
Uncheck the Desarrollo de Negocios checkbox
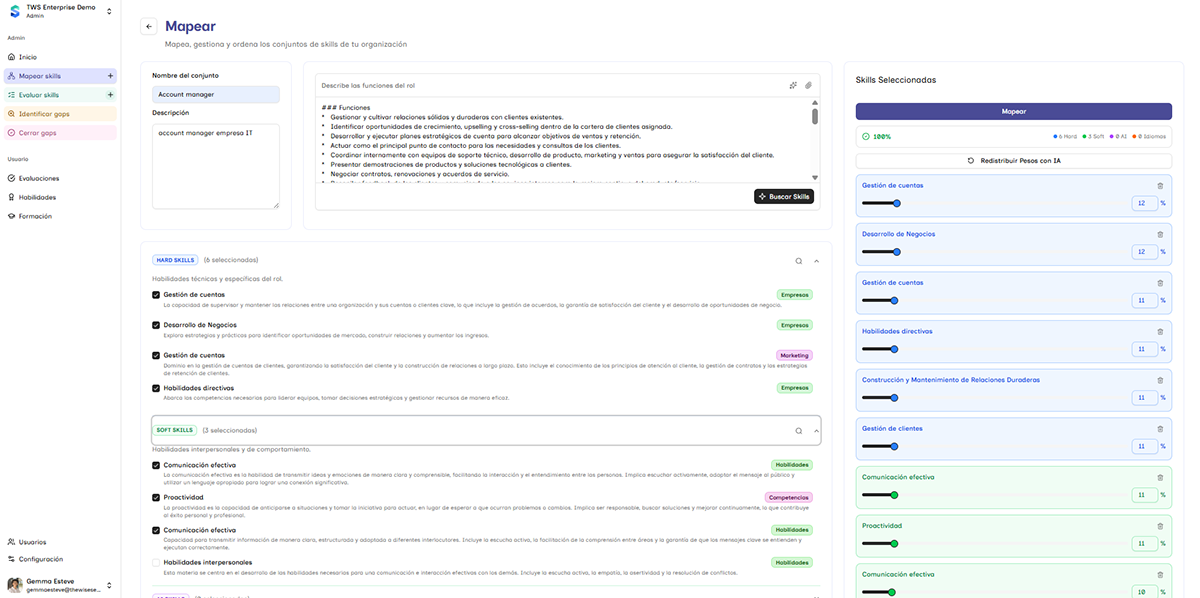[156, 325]
